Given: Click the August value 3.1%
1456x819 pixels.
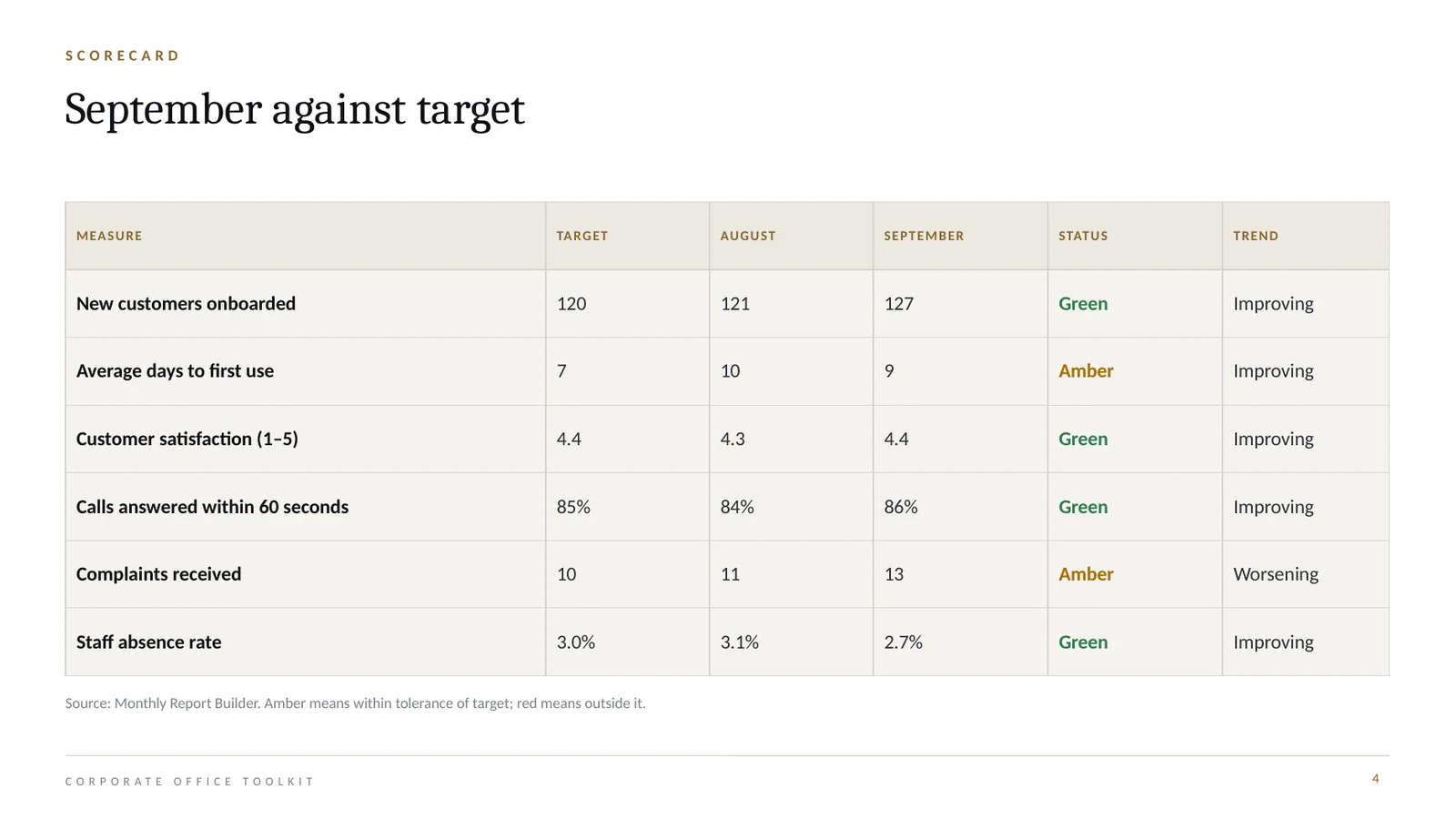Looking at the screenshot, I should 740,642.
